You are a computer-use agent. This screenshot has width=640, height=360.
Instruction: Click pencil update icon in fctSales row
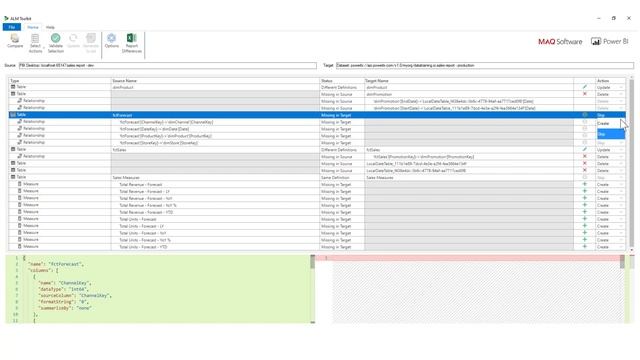pyautogui.click(x=584, y=149)
